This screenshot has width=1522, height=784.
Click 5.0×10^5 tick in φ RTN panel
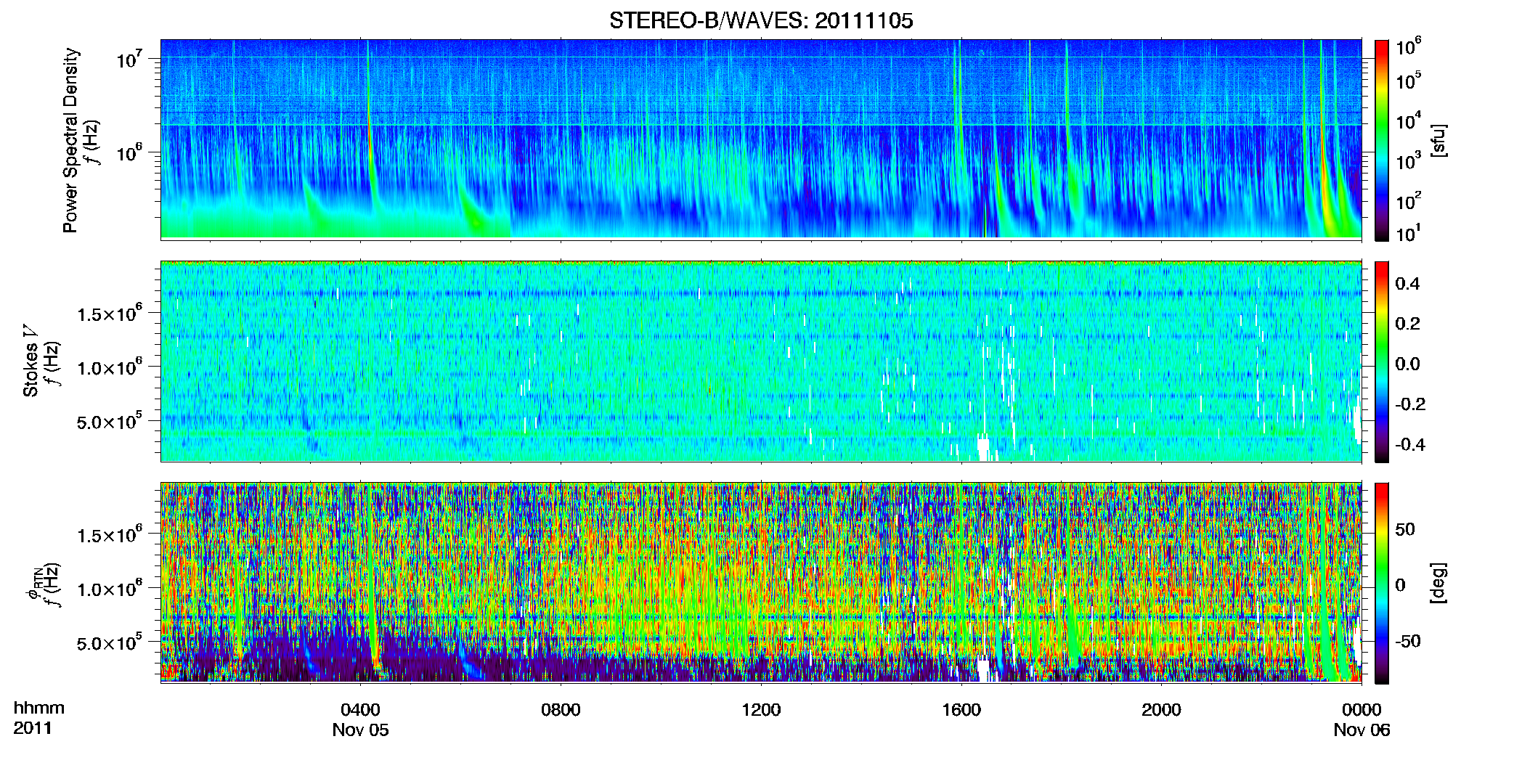click(x=110, y=643)
